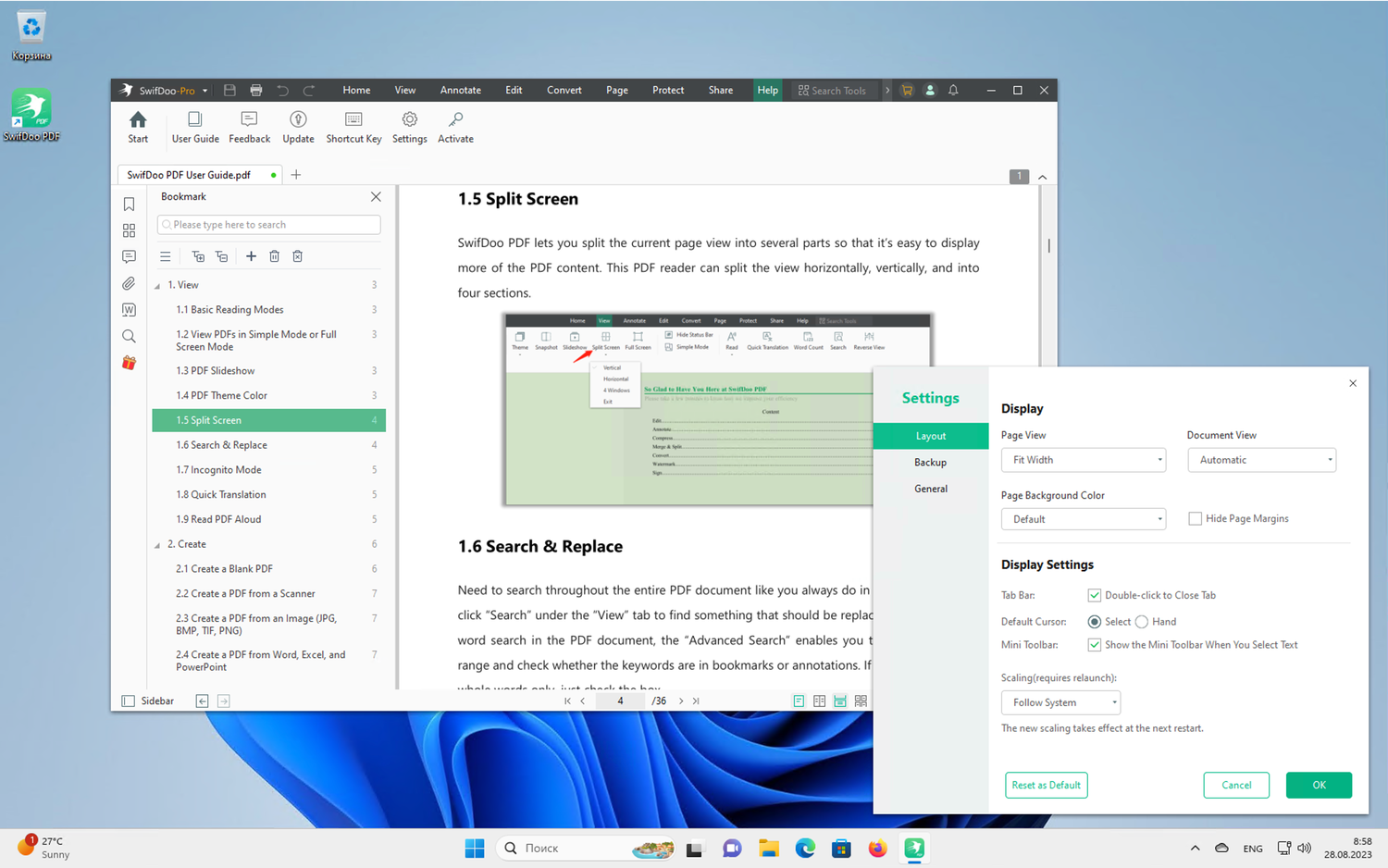Screen dimensions: 1388x868
Task: Expand all bookmarks in the bookmark toolbar
Action: click(x=198, y=256)
